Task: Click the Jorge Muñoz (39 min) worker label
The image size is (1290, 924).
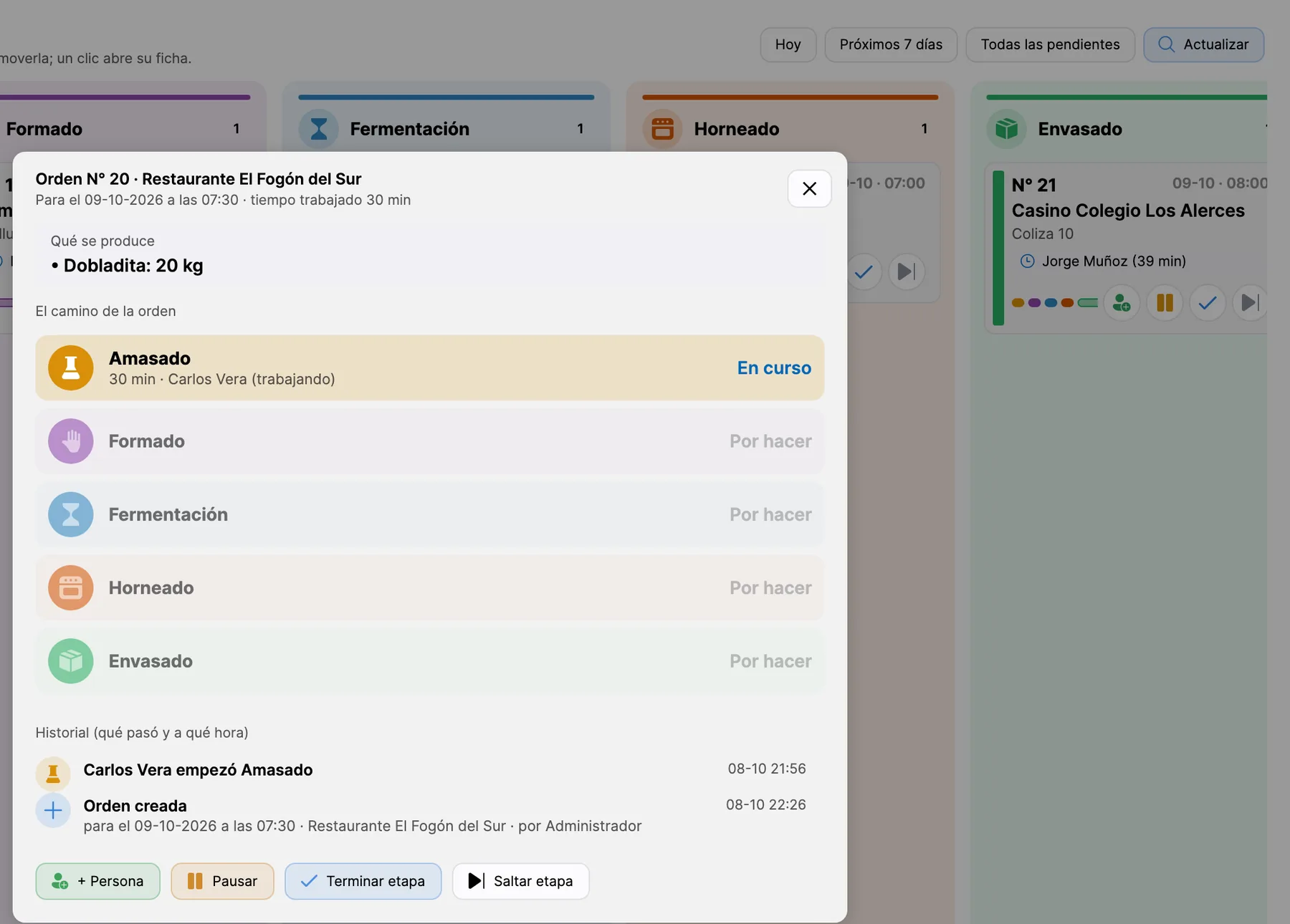Action: coord(1114,261)
